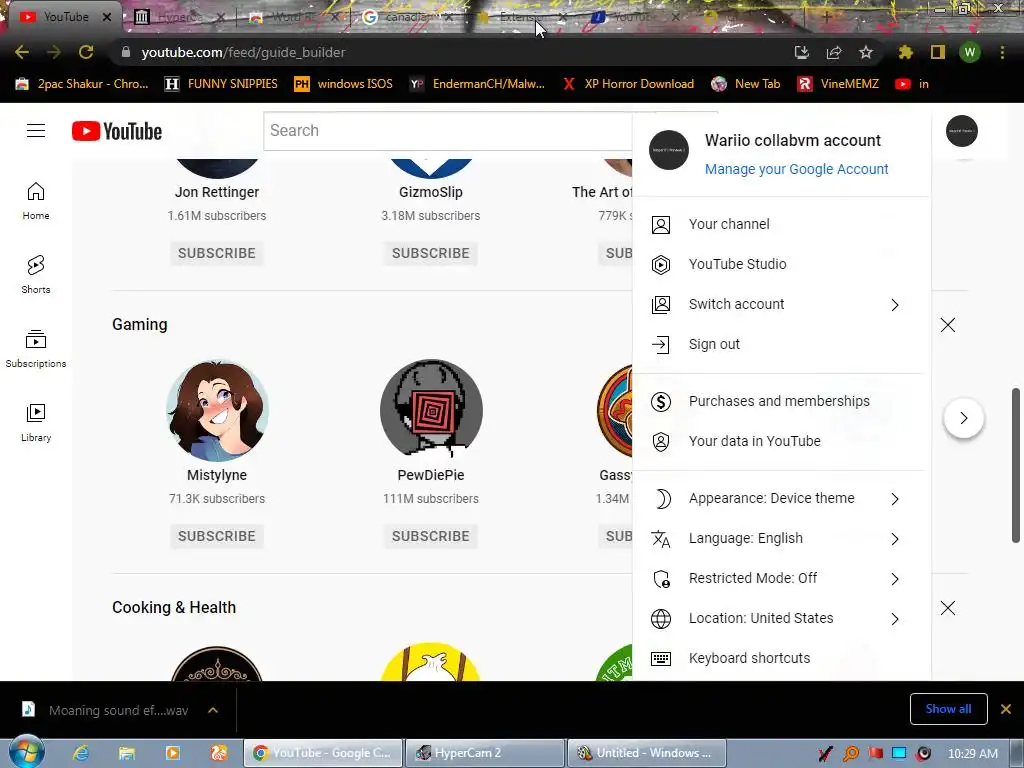The width and height of the screenshot is (1024, 768).
Task: Open Keyboard shortcuts entry
Action: pos(781,658)
